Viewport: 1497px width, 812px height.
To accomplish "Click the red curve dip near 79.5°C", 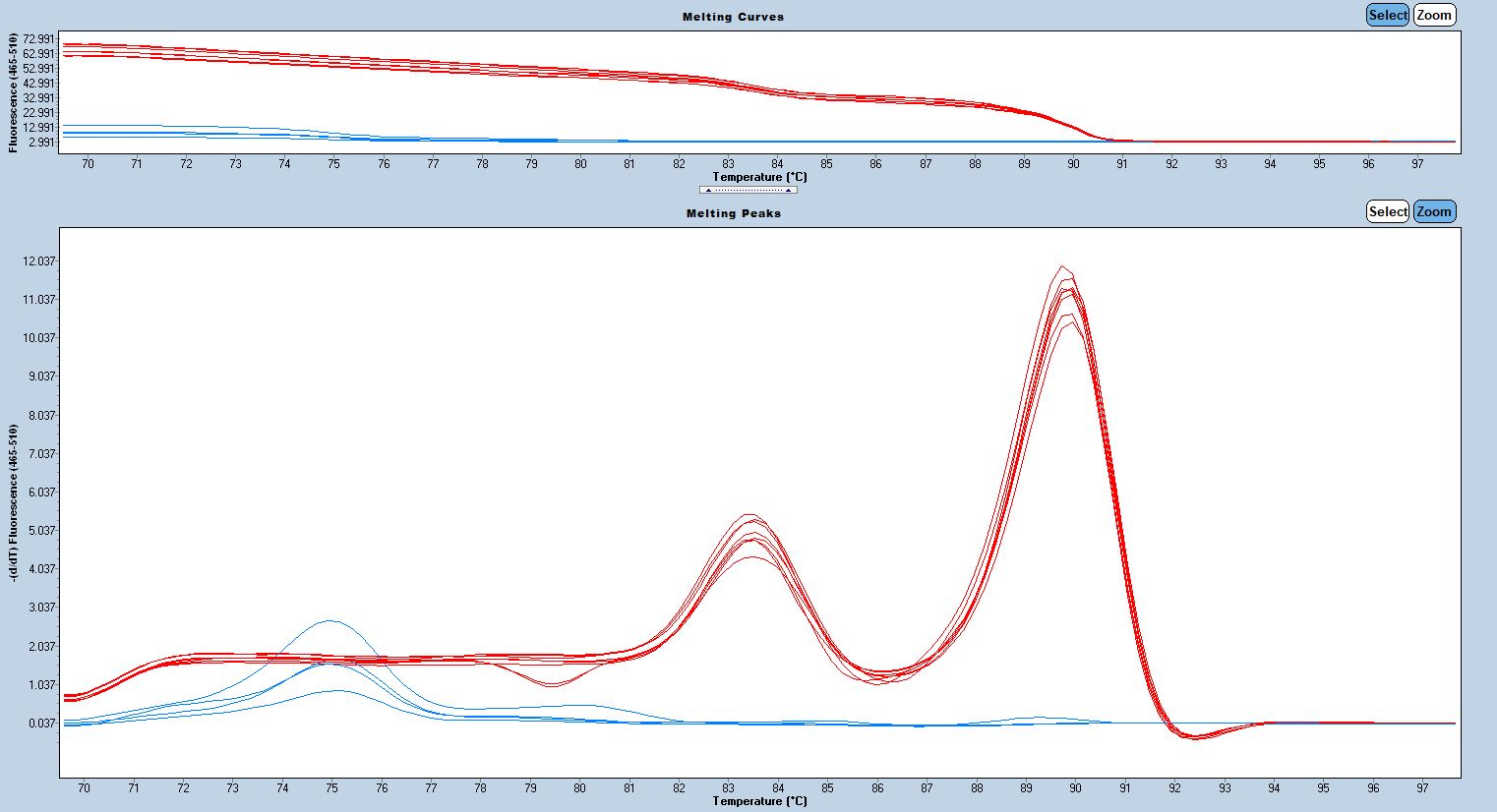I will (552, 685).
